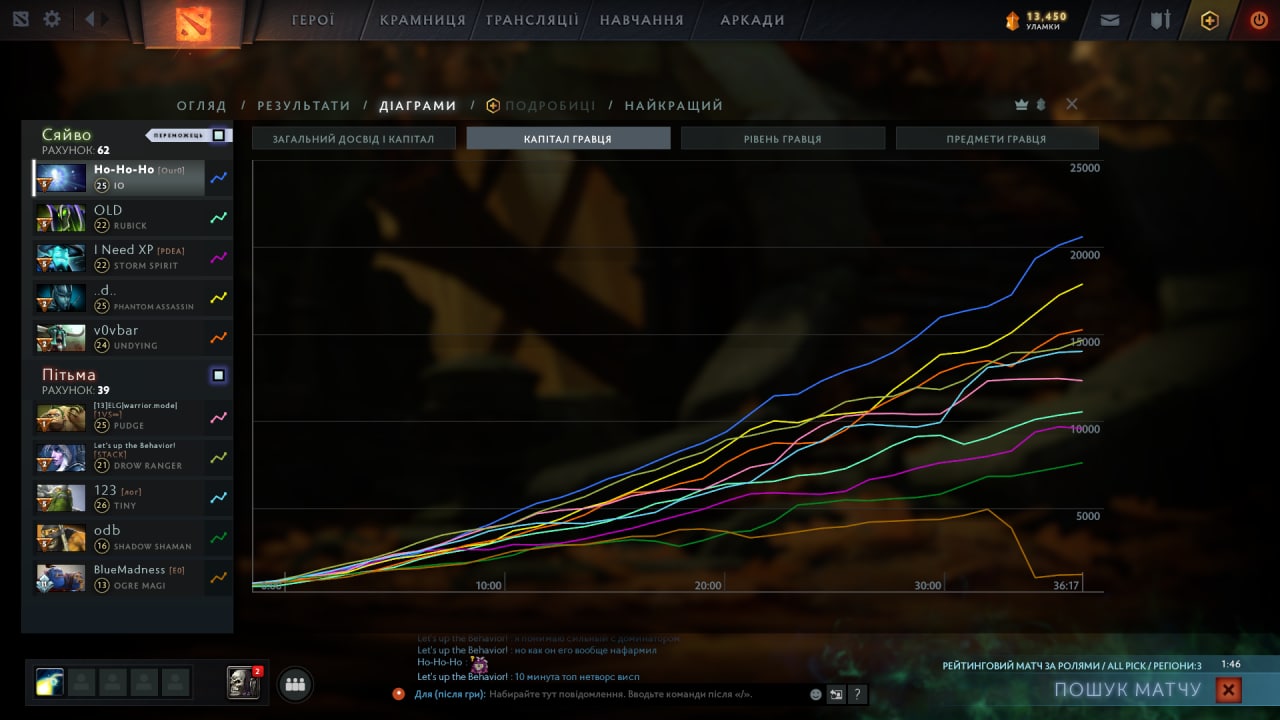Toggle odb Shadow Shaman green graph line
Image resolution: width=1280 pixels, height=720 pixels.
tap(219, 537)
